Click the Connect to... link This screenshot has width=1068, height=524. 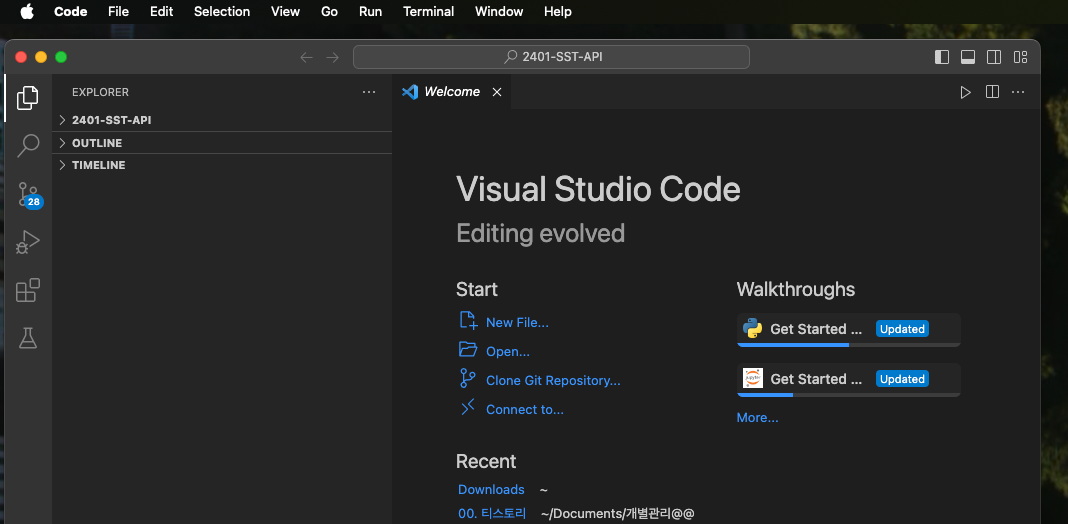point(524,410)
